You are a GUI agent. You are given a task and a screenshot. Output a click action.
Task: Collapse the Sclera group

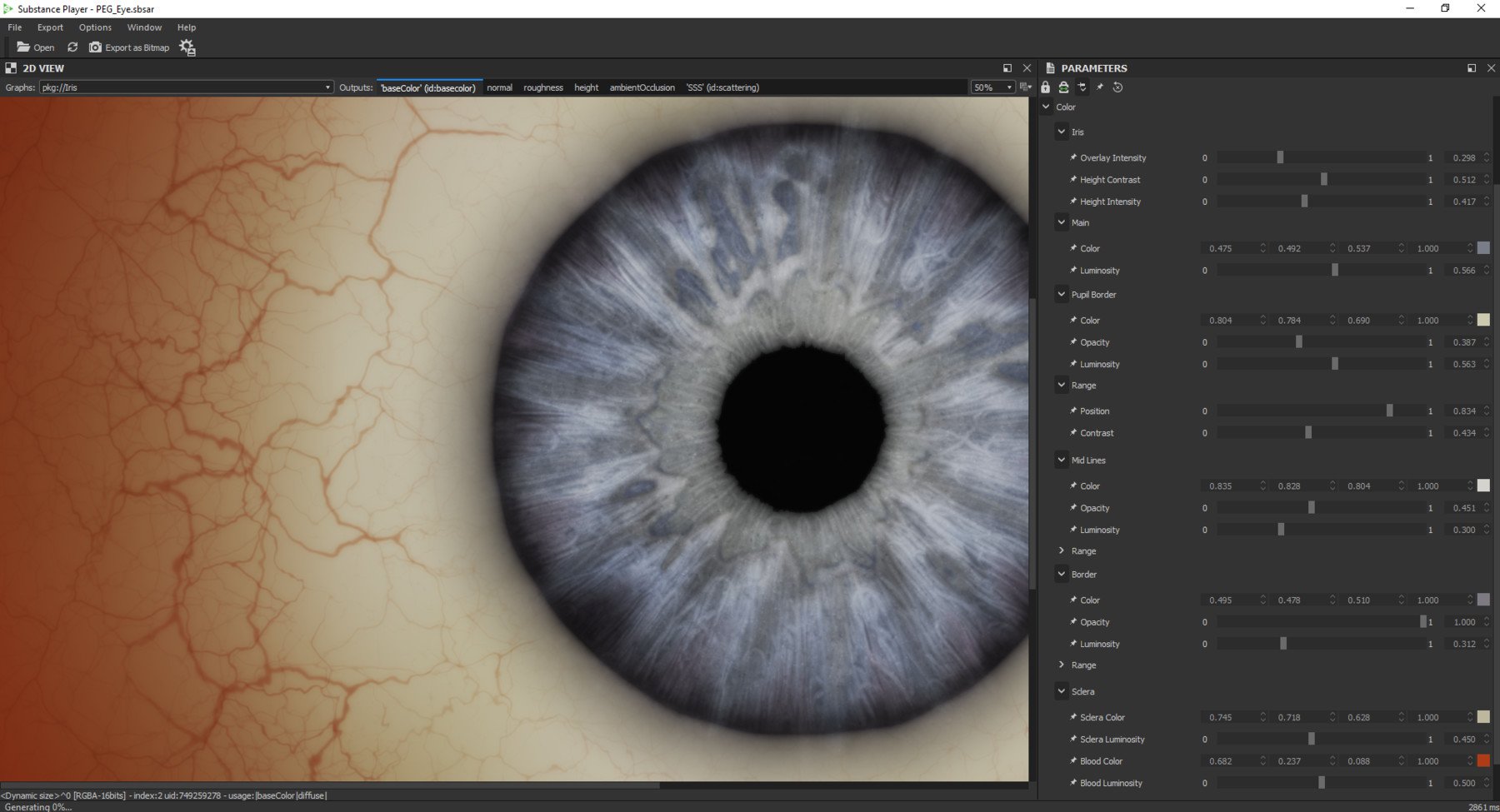point(1062,691)
